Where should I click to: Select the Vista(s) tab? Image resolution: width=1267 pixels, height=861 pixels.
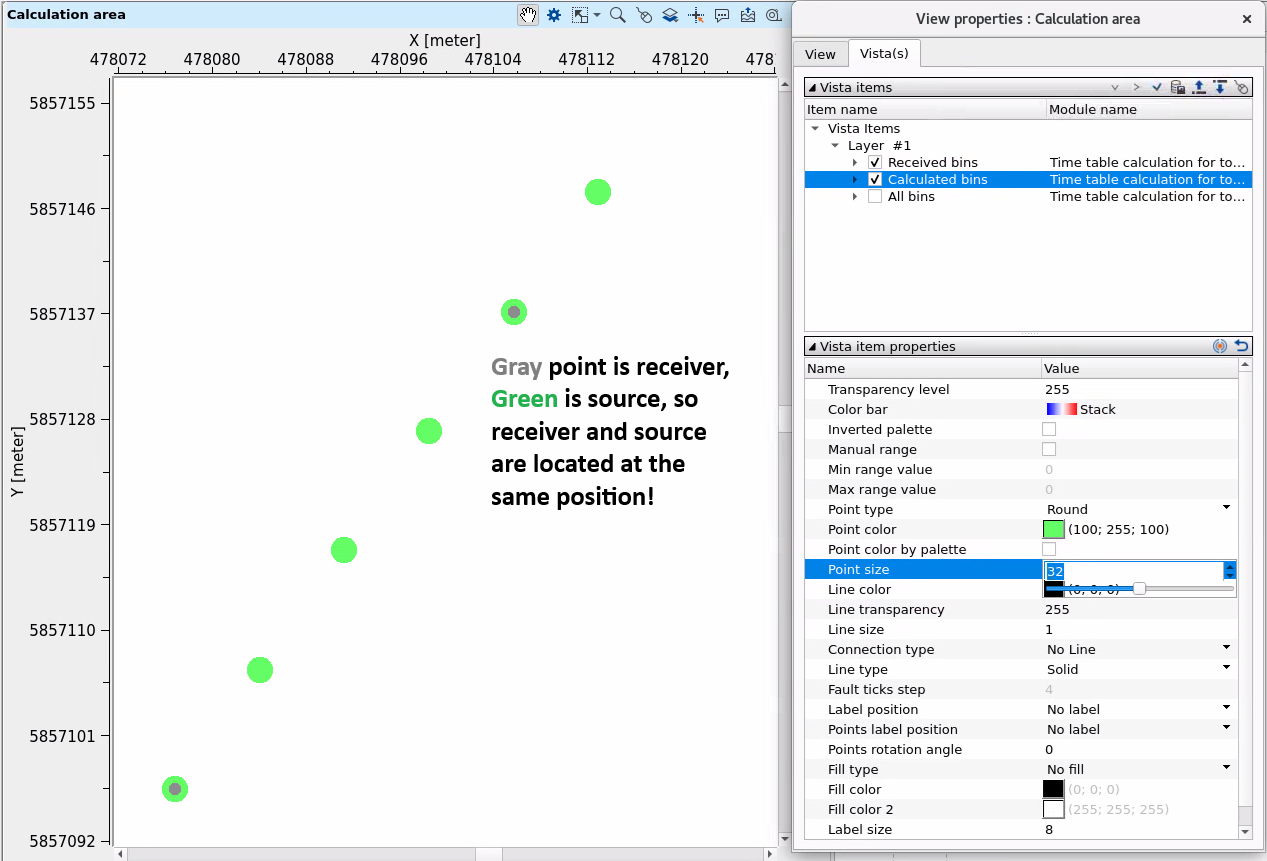[884, 54]
